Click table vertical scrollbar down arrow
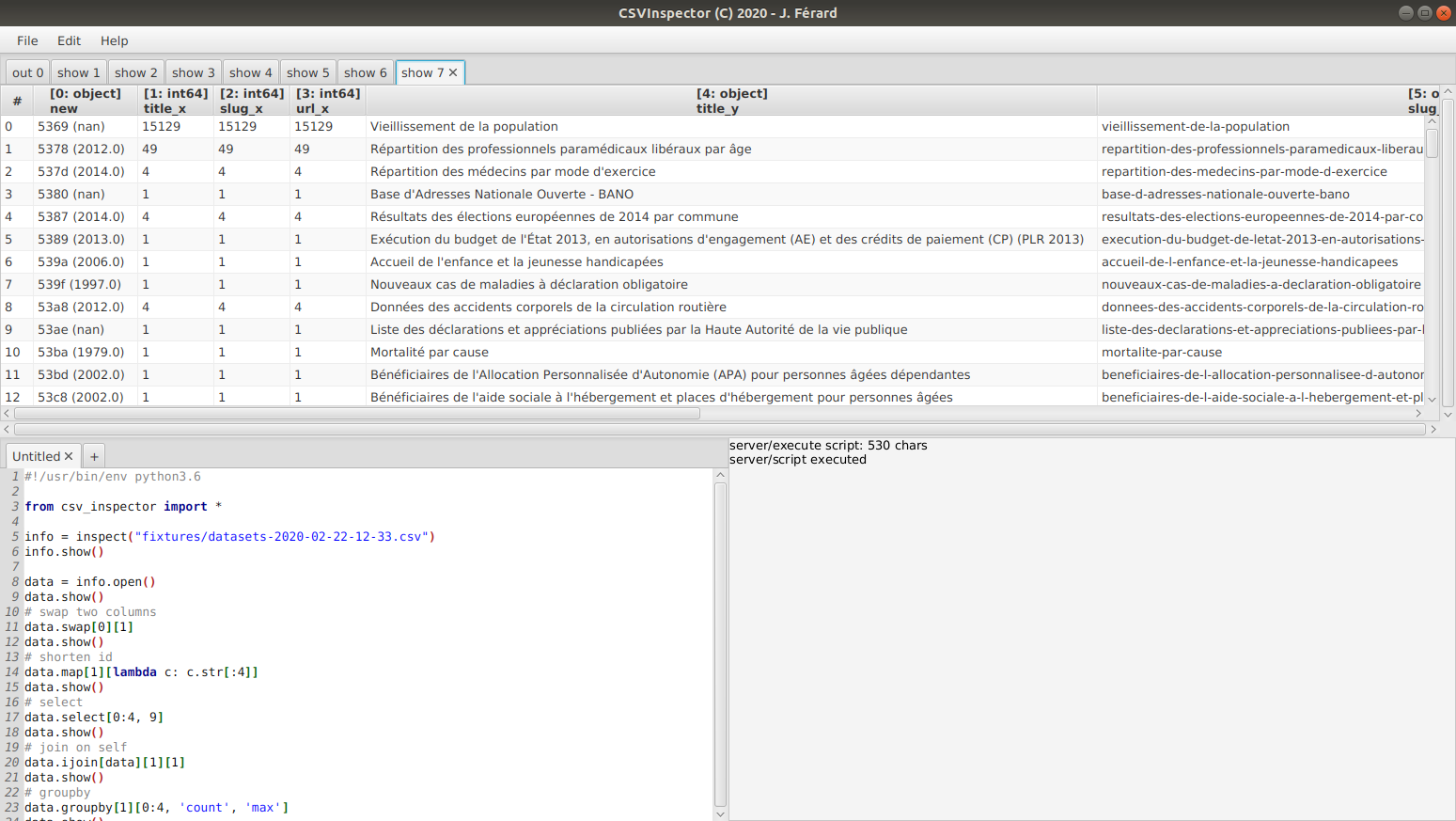Viewport: 1456px width, 821px height. click(x=1432, y=399)
